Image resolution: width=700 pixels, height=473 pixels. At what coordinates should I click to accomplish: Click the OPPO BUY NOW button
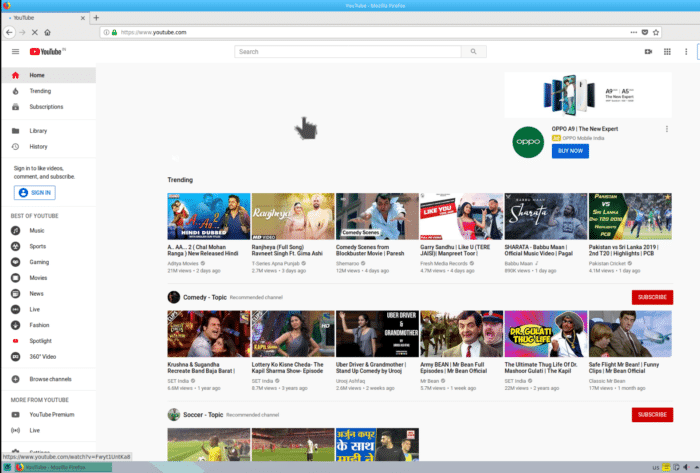tap(570, 151)
